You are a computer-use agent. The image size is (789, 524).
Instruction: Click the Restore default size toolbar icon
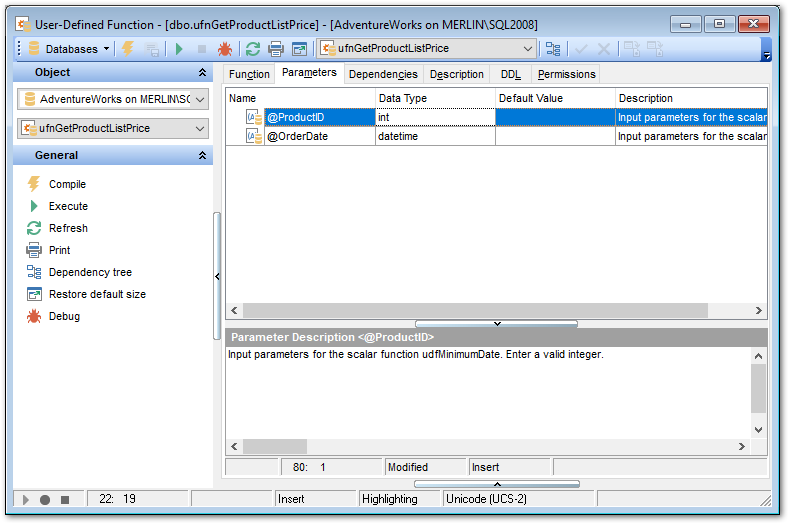[299, 49]
